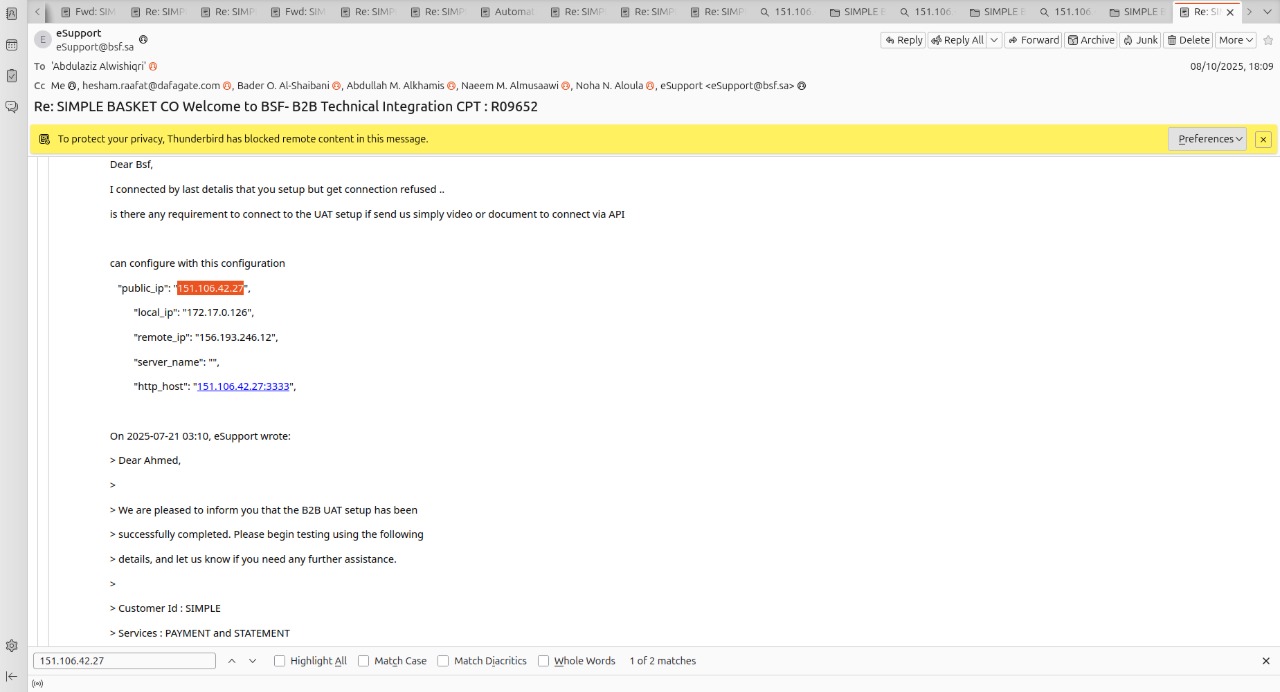Click Noha N. Aloula in Cc
This screenshot has width=1280, height=692.
tap(608, 86)
